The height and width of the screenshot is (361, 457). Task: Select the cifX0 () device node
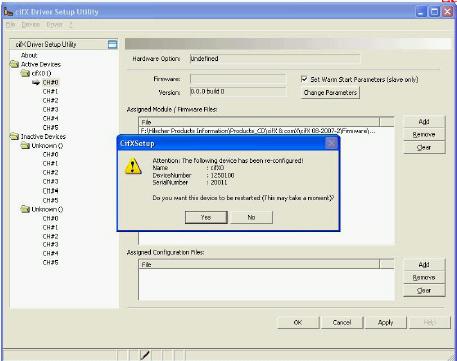click(x=41, y=73)
